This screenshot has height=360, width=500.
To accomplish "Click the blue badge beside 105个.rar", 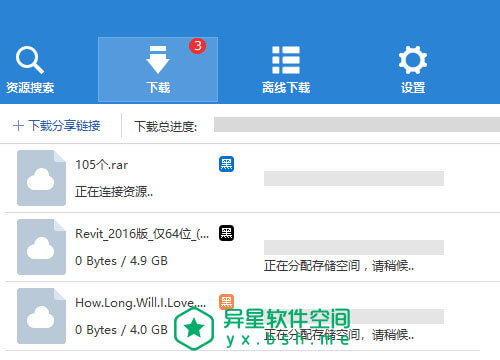I will (x=226, y=164).
